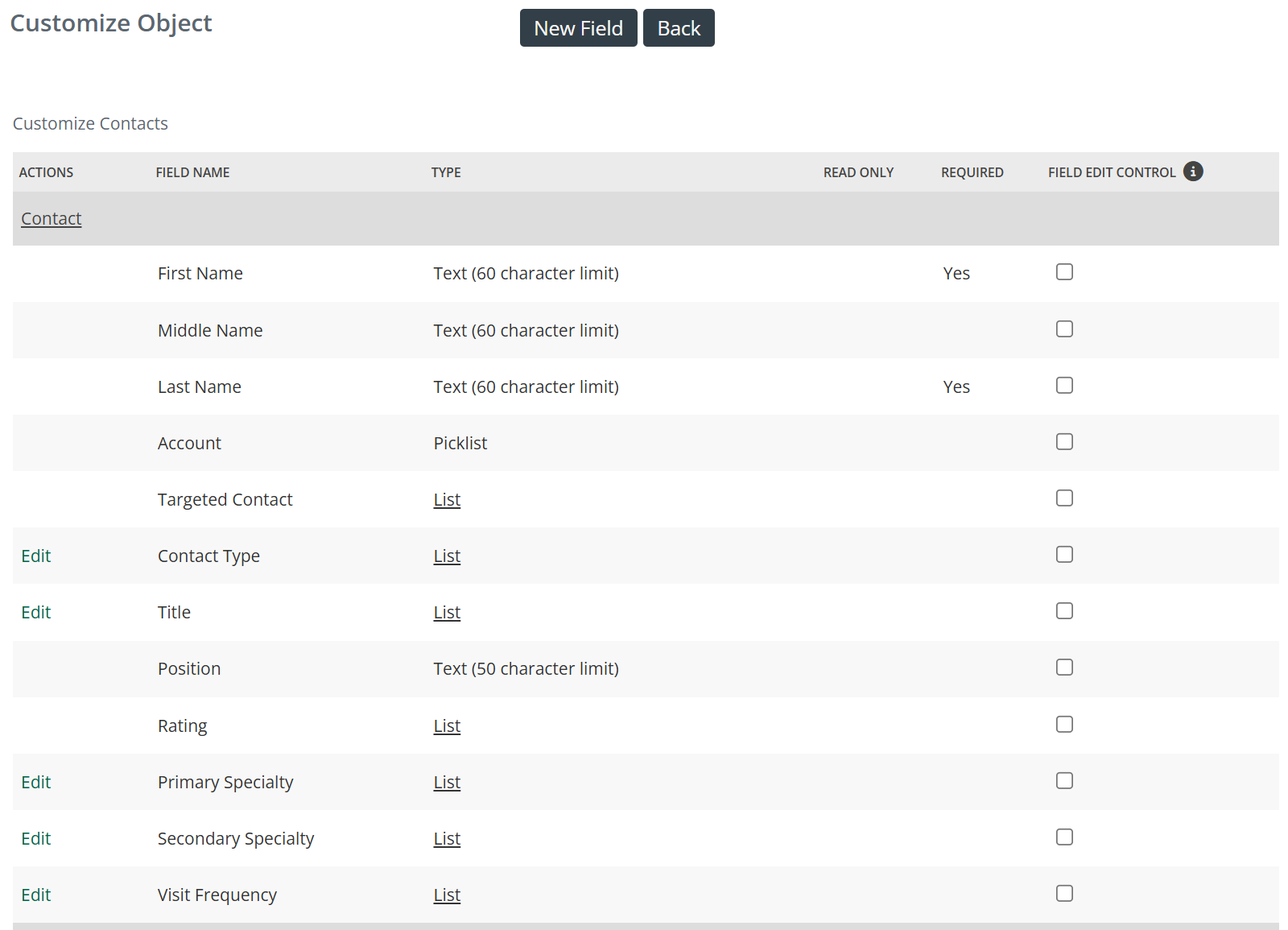Open the List link for Rating
This screenshot has width=1288, height=930.
(x=447, y=725)
